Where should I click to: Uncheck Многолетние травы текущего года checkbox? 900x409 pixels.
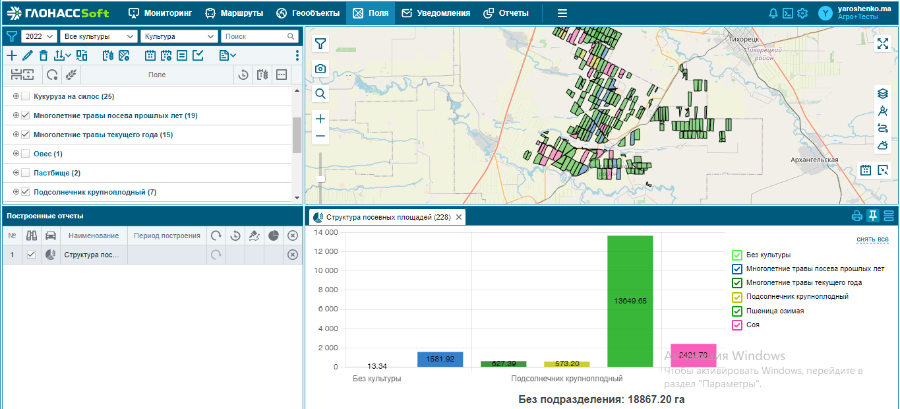coord(25,134)
